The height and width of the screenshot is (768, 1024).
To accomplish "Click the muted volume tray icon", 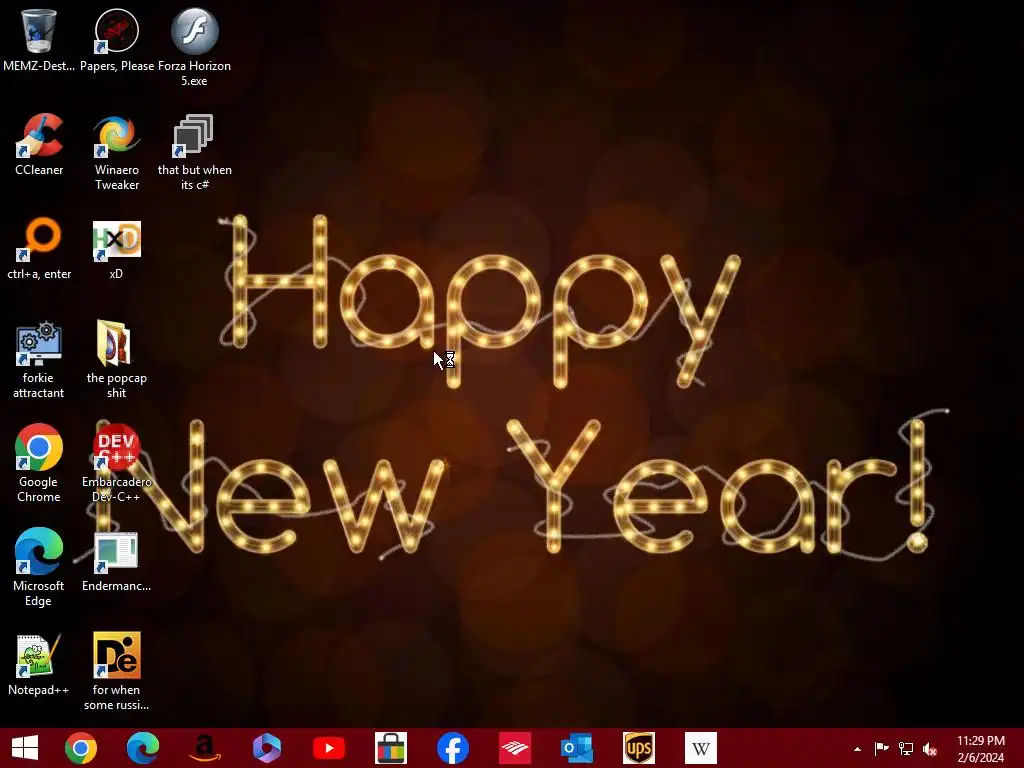I will (x=930, y=749).
